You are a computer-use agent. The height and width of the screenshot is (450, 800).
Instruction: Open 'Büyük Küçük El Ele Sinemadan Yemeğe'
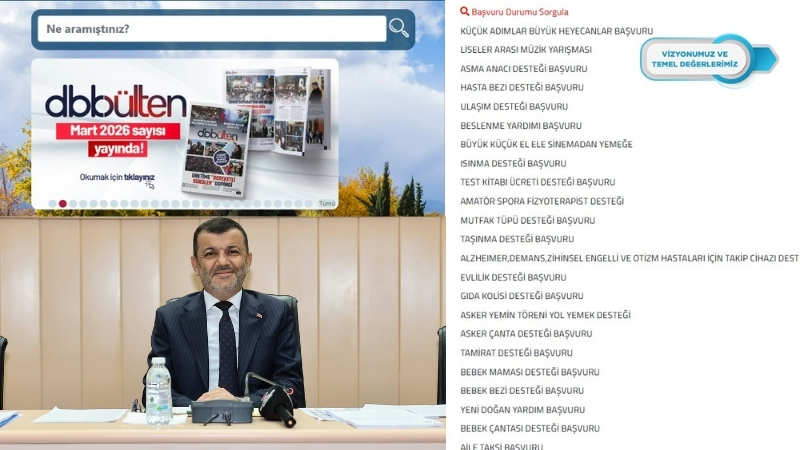[546, 144]
